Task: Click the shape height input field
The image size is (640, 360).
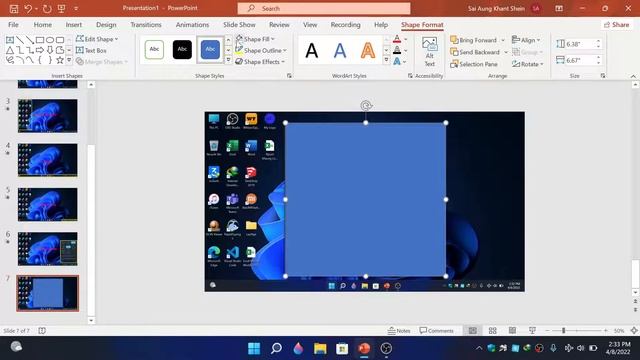Action: point(579,44)
